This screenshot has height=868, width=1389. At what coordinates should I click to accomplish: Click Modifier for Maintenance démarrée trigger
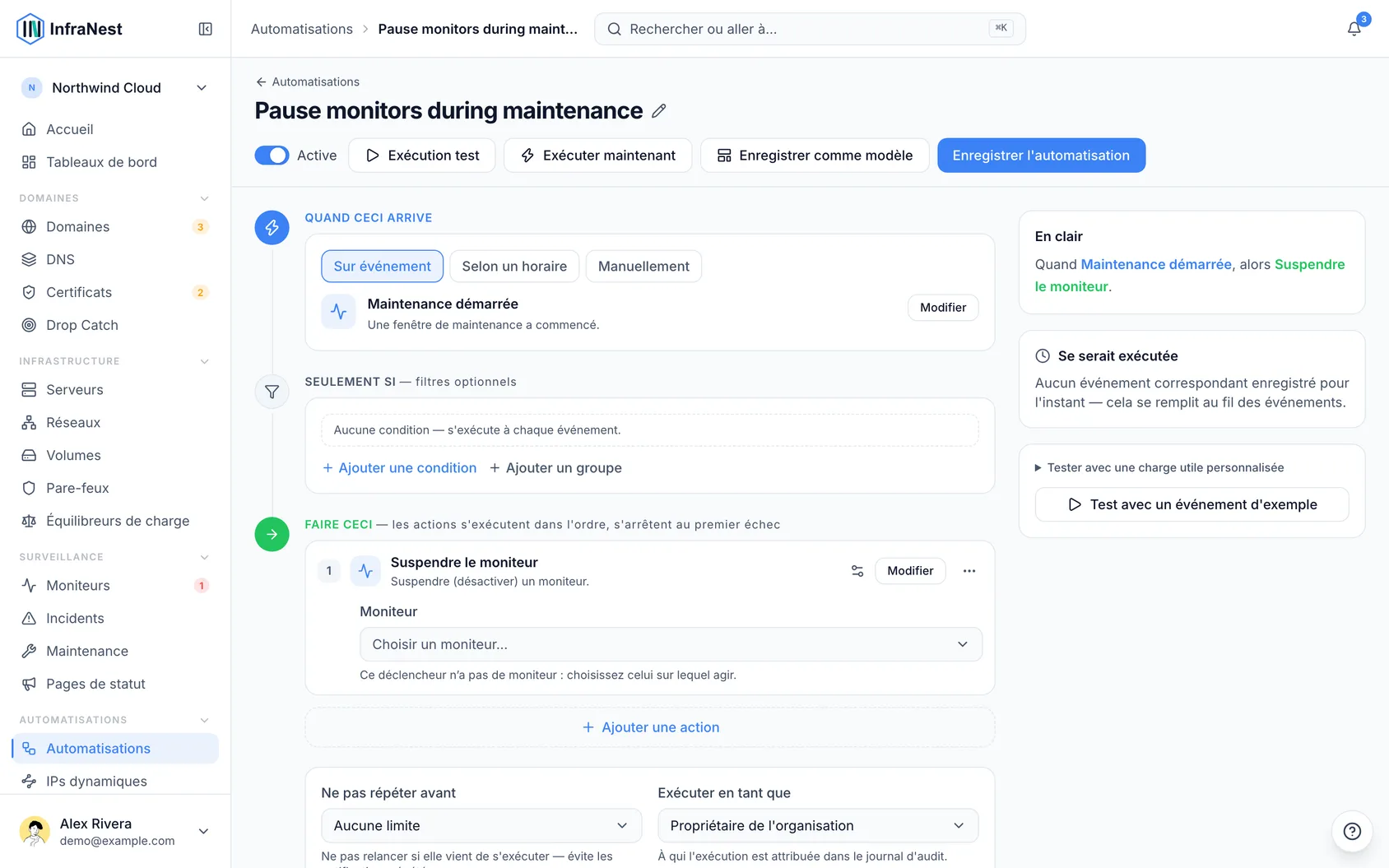pos(943,307)
